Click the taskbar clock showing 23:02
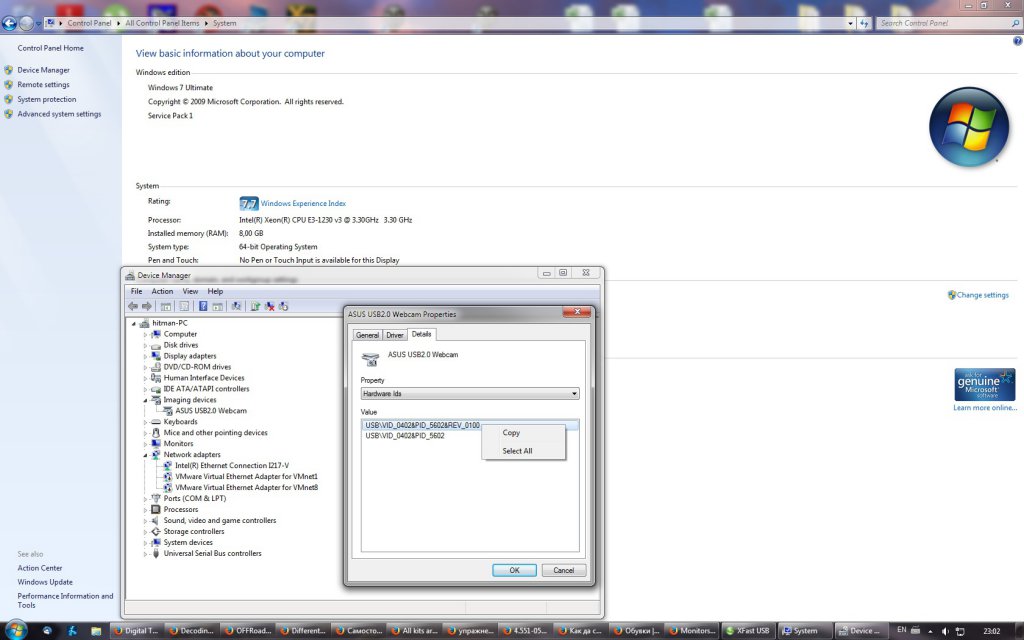Image resolution: width=1024 pixels, height=640 pixels. pos(991,631)
